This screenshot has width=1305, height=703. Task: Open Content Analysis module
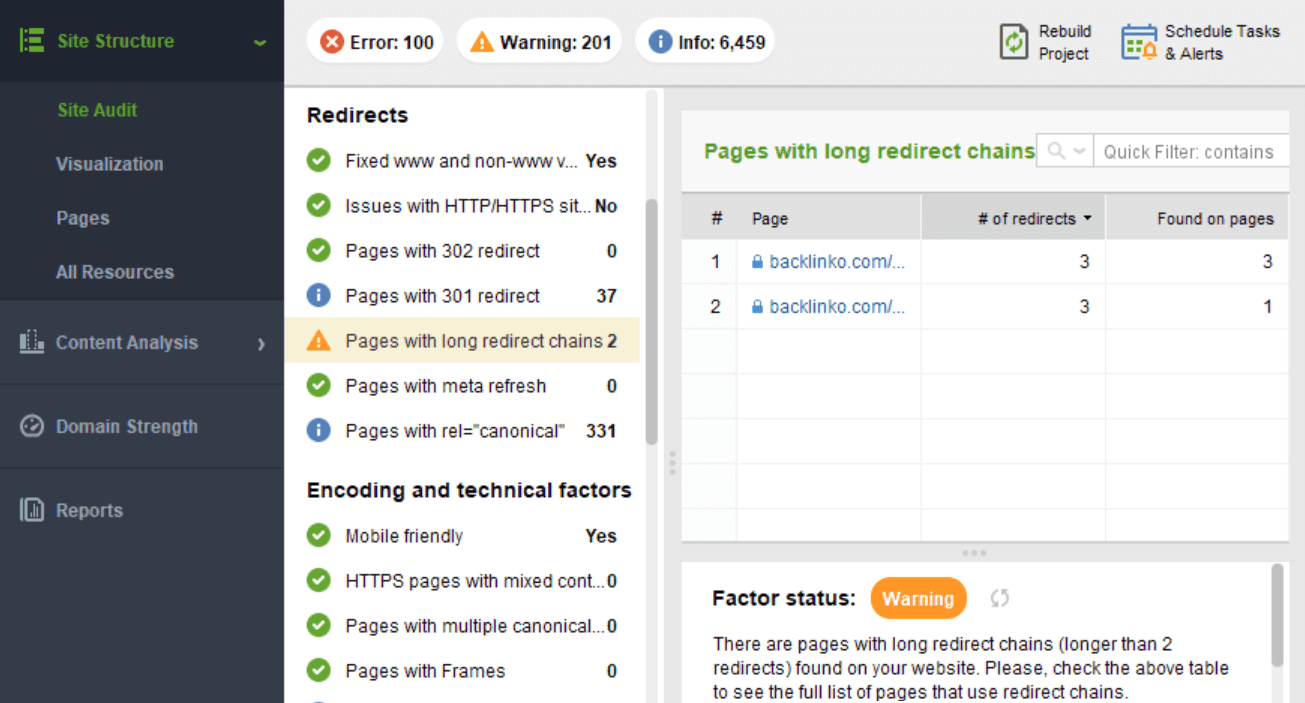coord(127,342)
